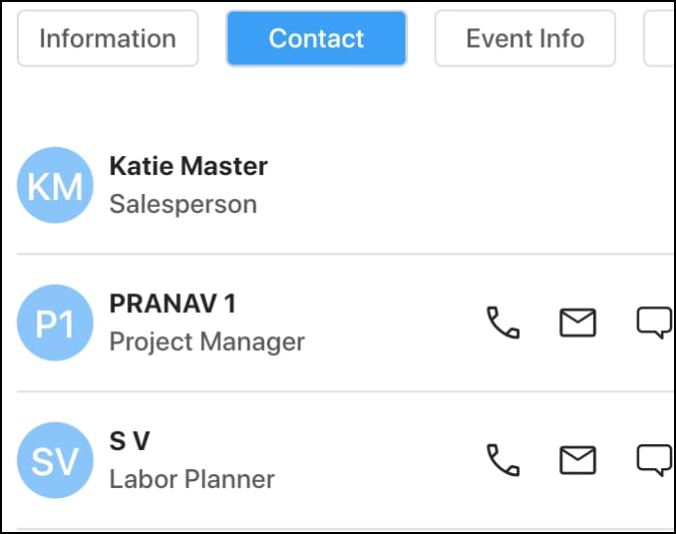Call S V using the phone icon
The width and height of the screenshot is (676, 534).
503,460
